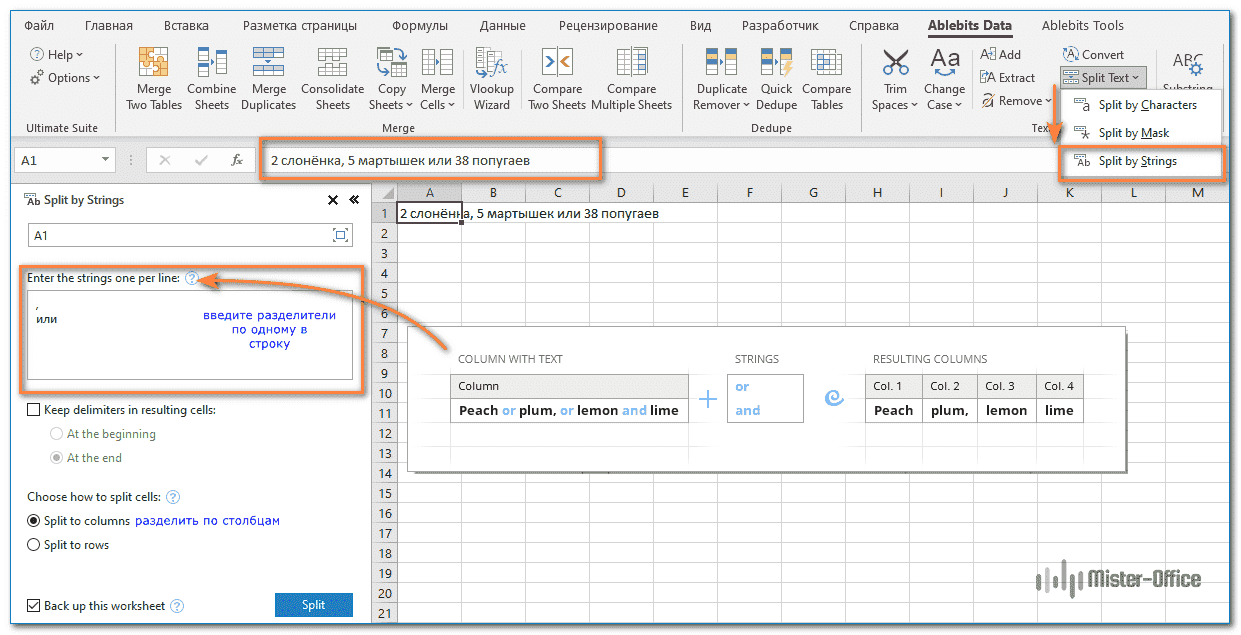This screenshot has width=1241, height=635.
Task: Close the Split by Strings pane
Action: pyautogui.click(x=333, y=200)
